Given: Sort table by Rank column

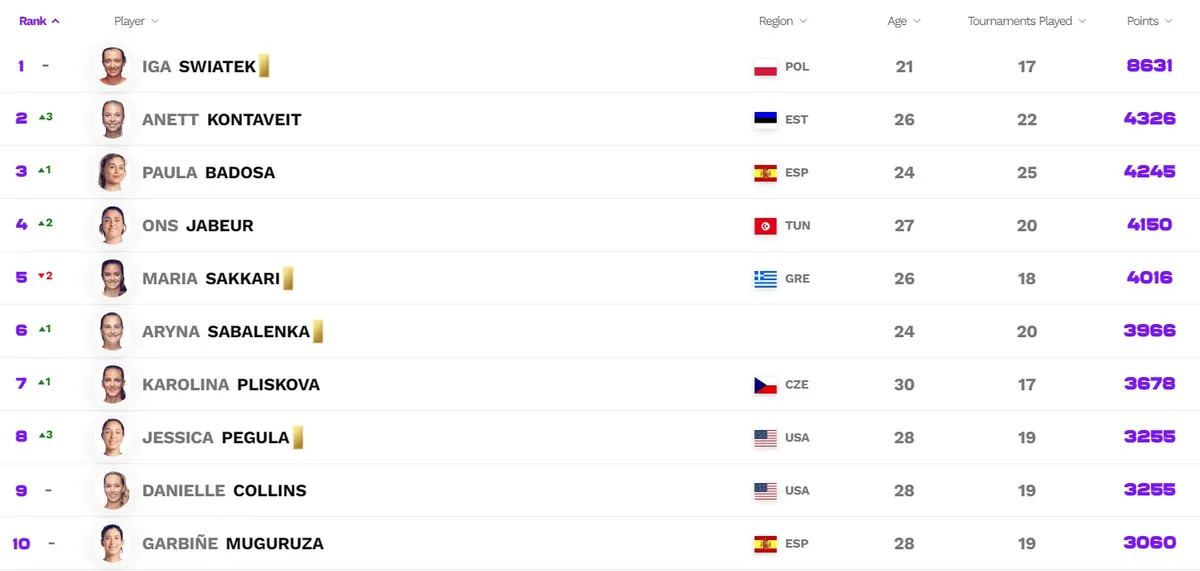Looking at the screenshot, I should [x=39, y=21].
